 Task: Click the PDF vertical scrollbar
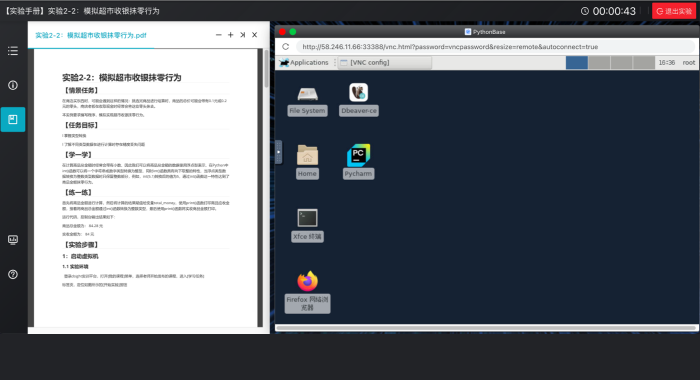[x=267, y=68]
